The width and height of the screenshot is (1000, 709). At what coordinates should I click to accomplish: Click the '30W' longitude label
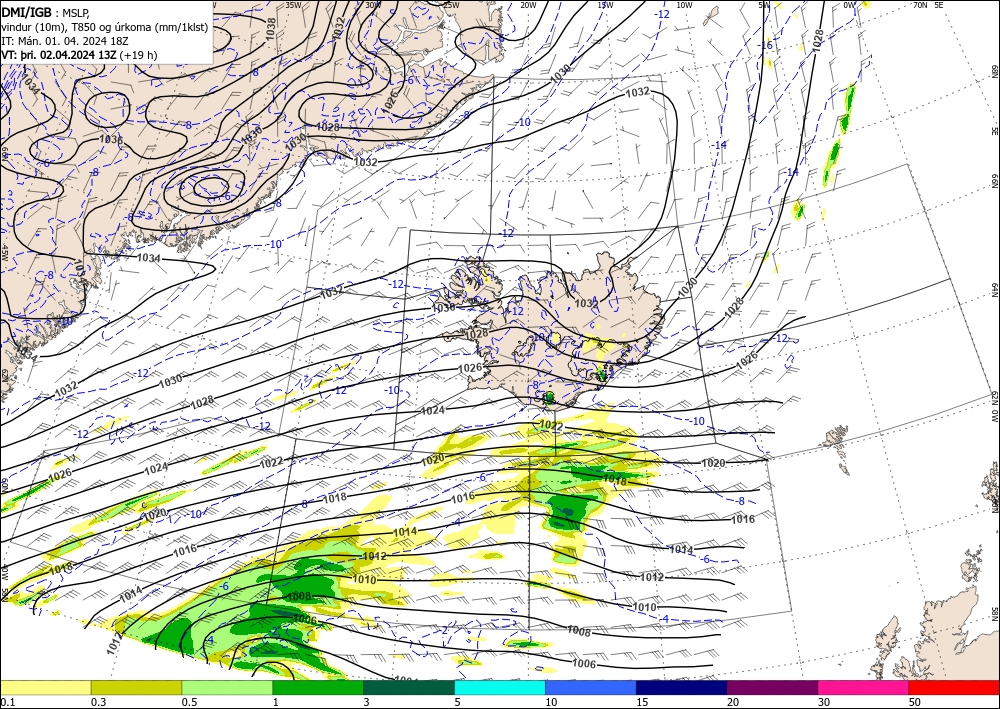[x=373, y=4]
